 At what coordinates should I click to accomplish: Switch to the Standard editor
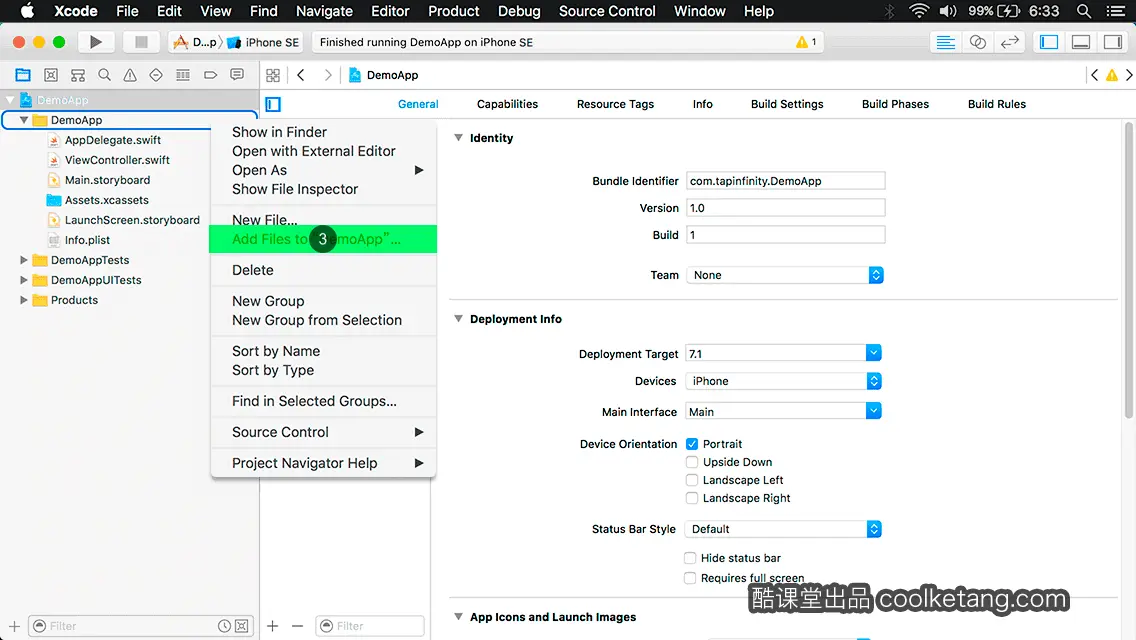click(x=945, y=42)
